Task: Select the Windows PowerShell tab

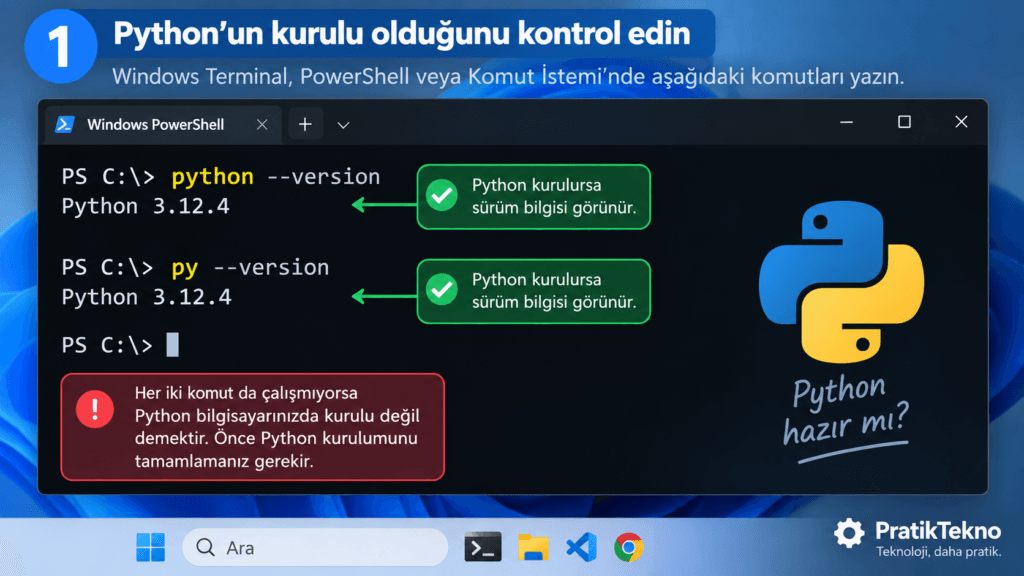Action: (163, 124)
